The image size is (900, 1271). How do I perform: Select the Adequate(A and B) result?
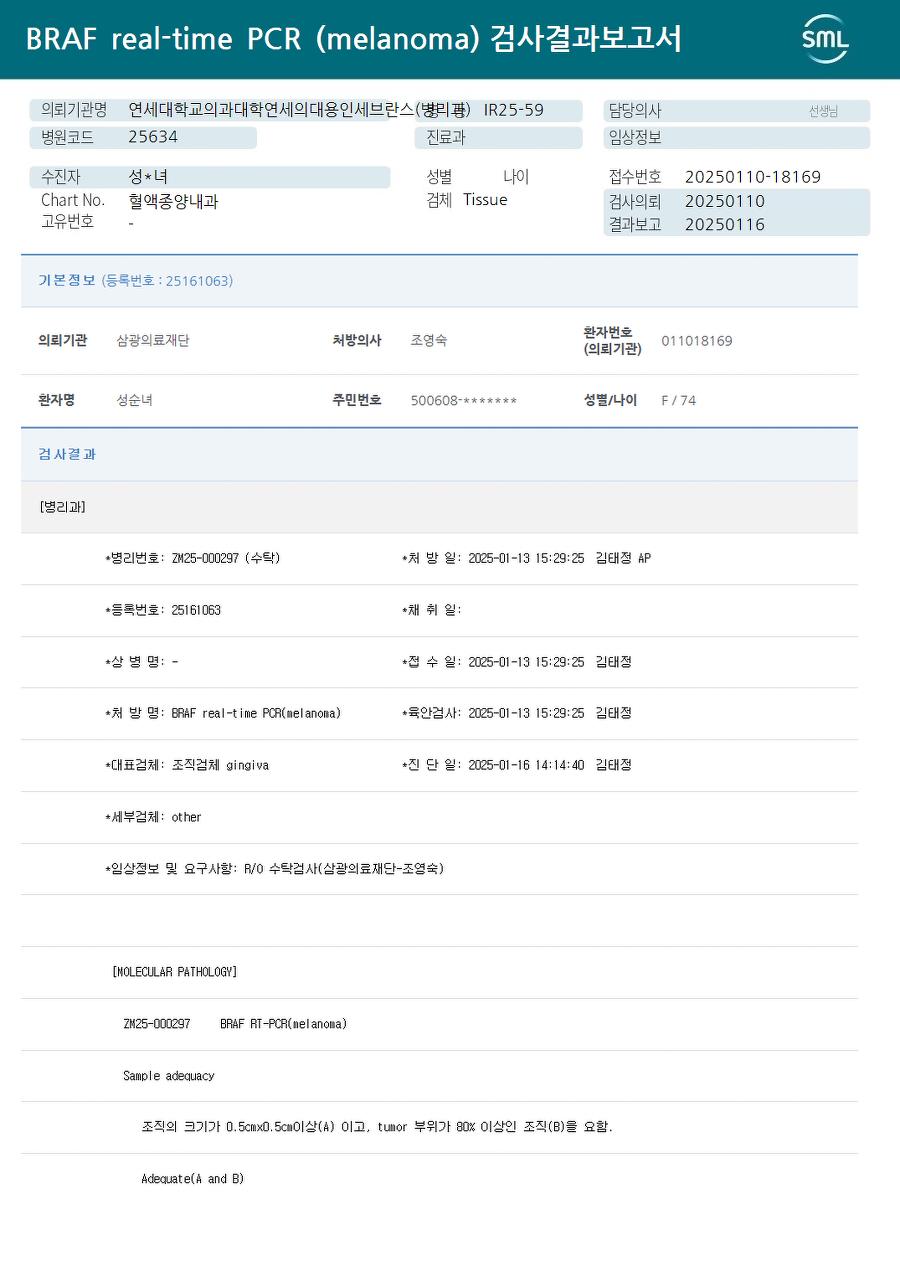tap(193, 1180)
